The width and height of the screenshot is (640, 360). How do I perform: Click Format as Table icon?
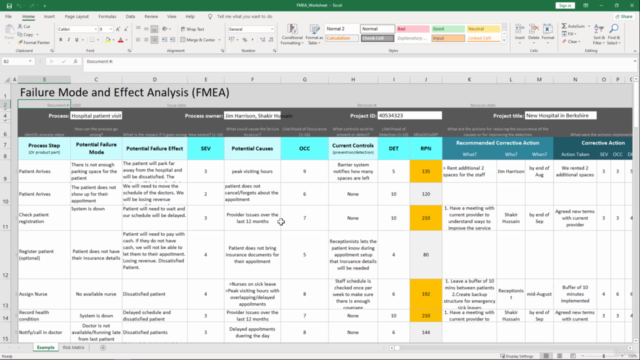point(314,29)
